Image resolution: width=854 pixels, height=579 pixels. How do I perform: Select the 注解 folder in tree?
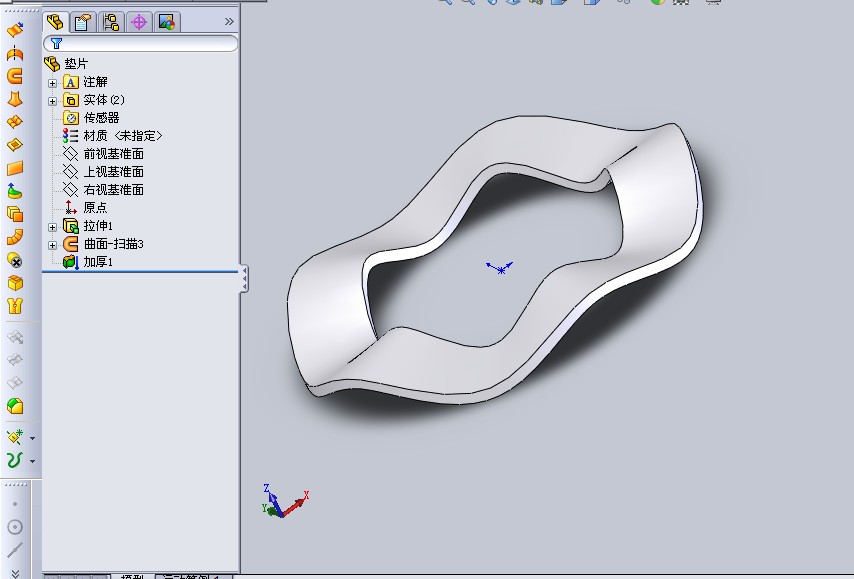[86, 82]
